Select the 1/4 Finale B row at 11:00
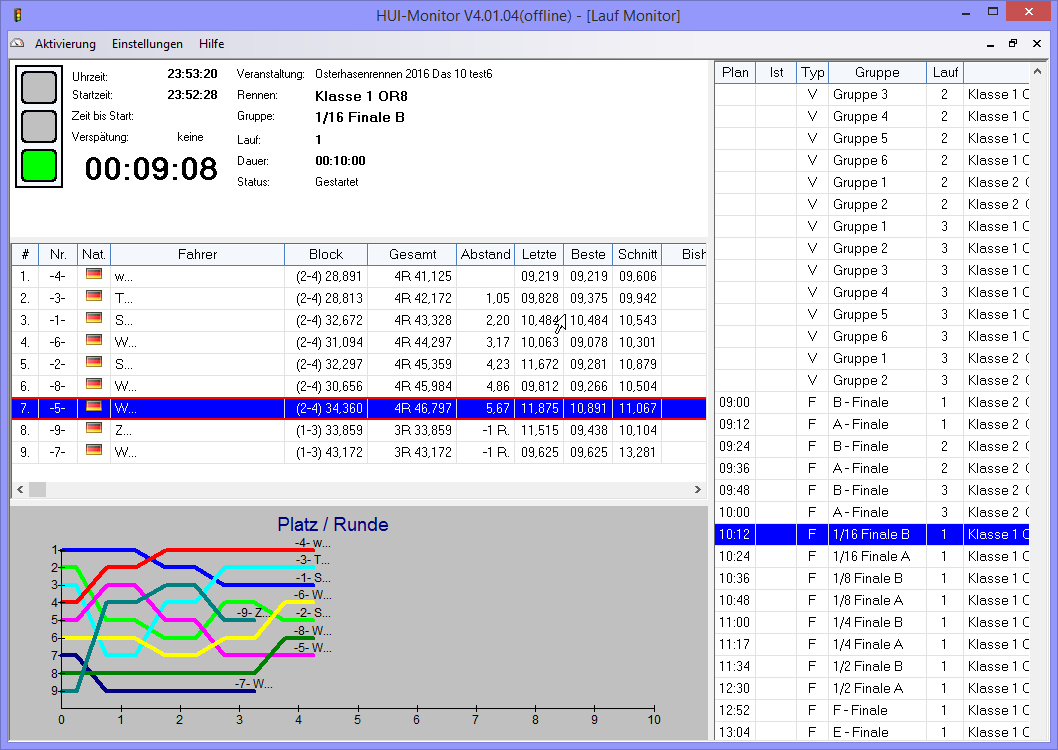This screenshot has width=1058, height=750. (872, 623)
